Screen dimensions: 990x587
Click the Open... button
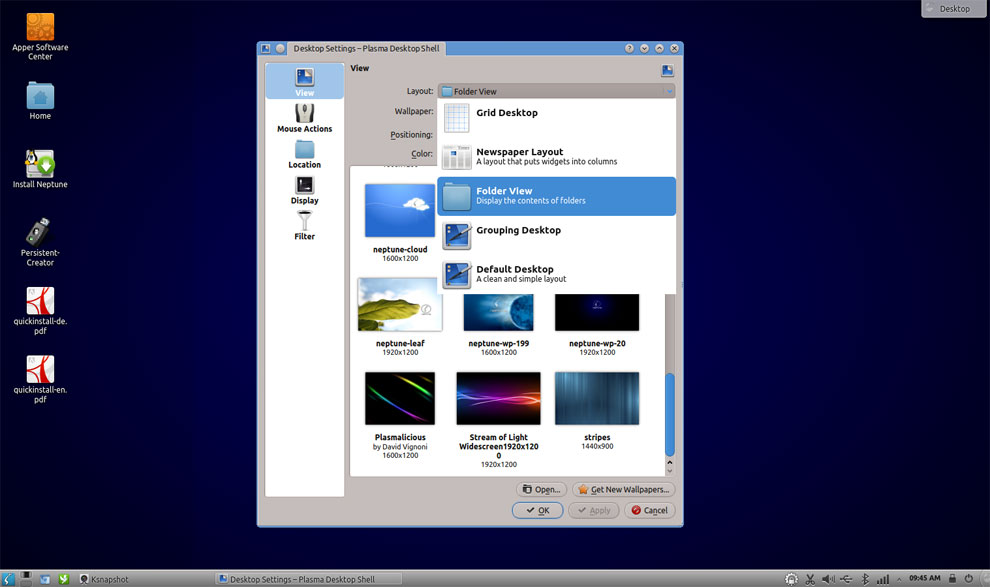(541, 489)
